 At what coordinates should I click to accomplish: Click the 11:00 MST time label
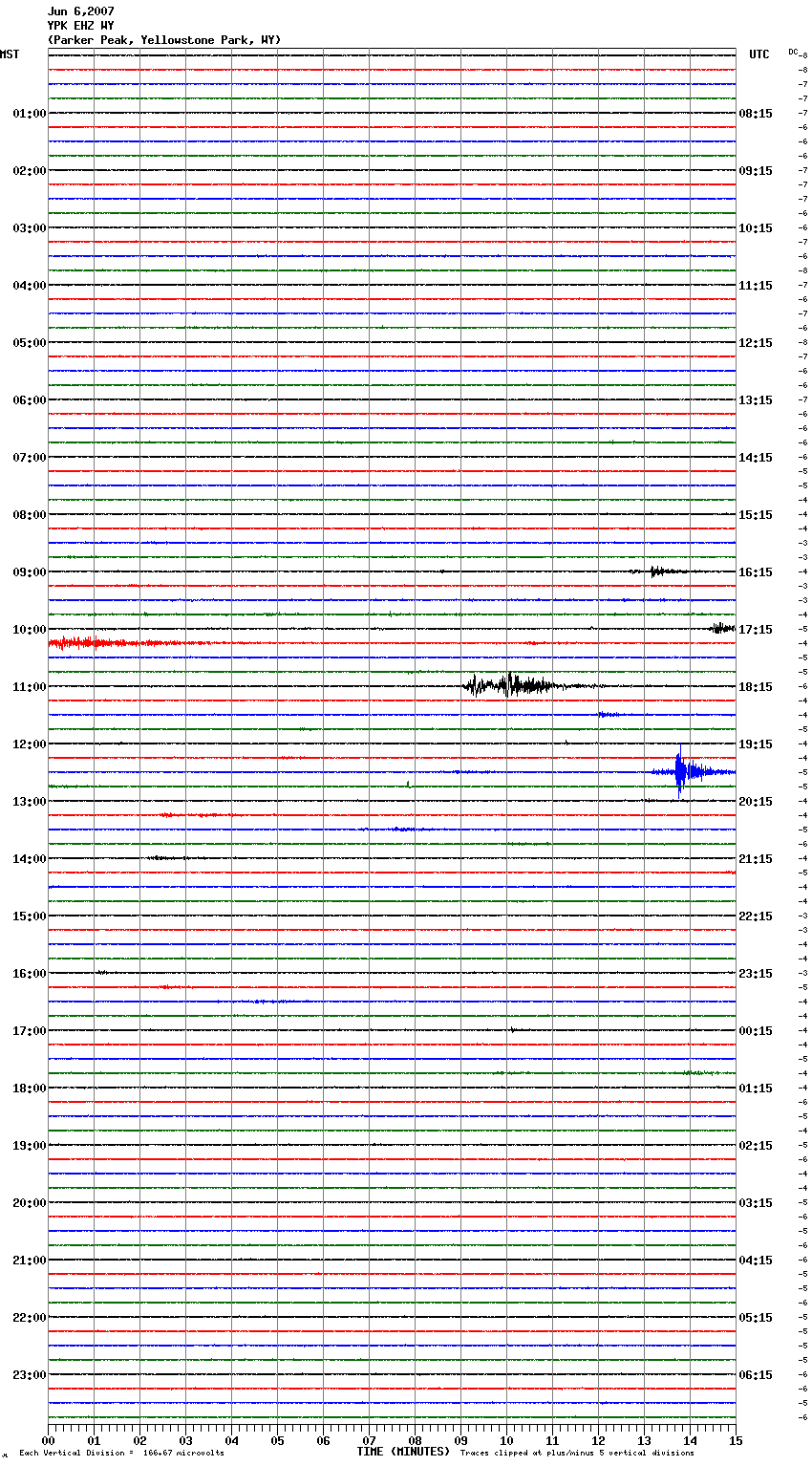pos(30,687)
